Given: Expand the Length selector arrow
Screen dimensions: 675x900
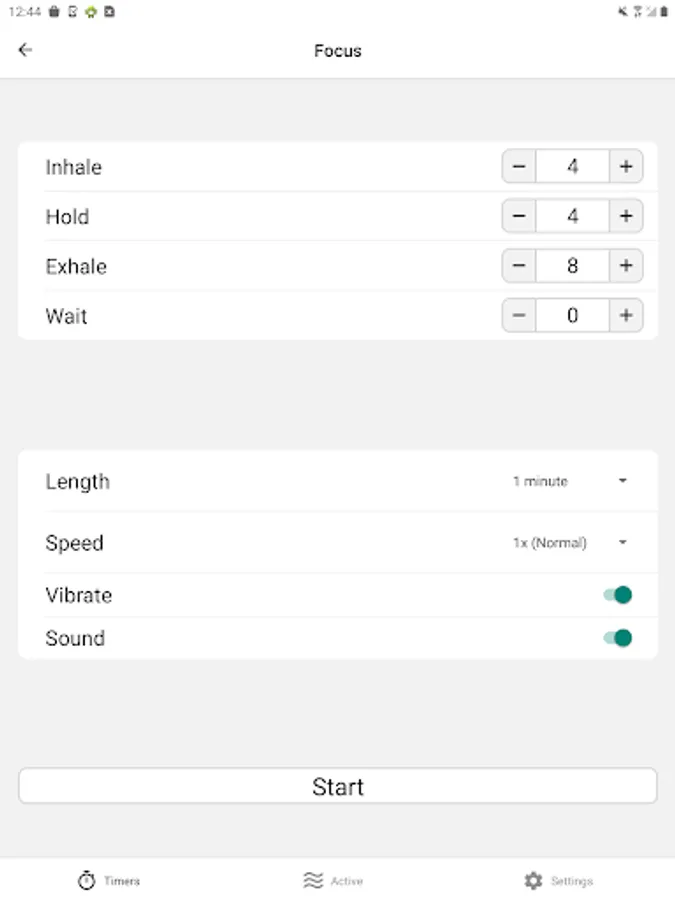Looking at the screenshot, I should [621, 481].
